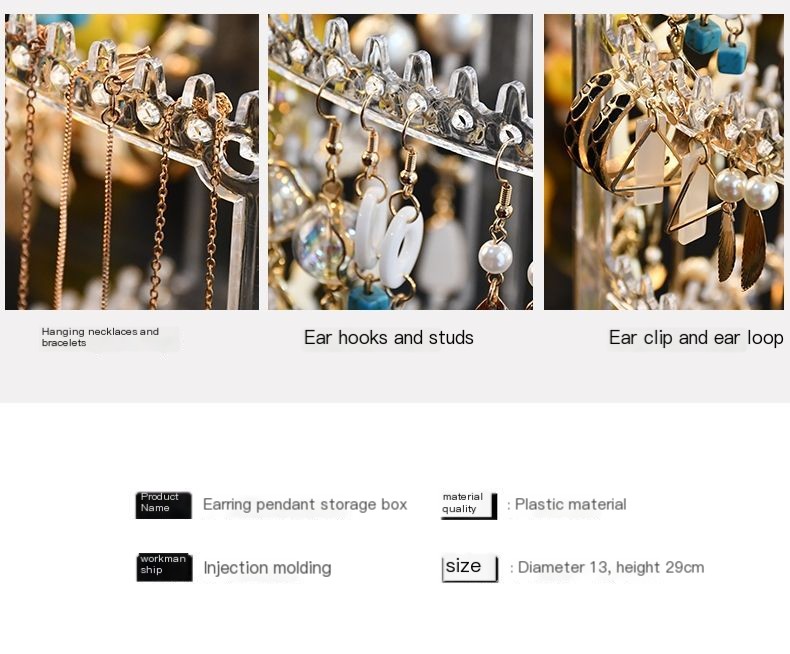
Task: Open the ear hooks and studs photo
Action: pyautogui.click(x=401, y=162)
